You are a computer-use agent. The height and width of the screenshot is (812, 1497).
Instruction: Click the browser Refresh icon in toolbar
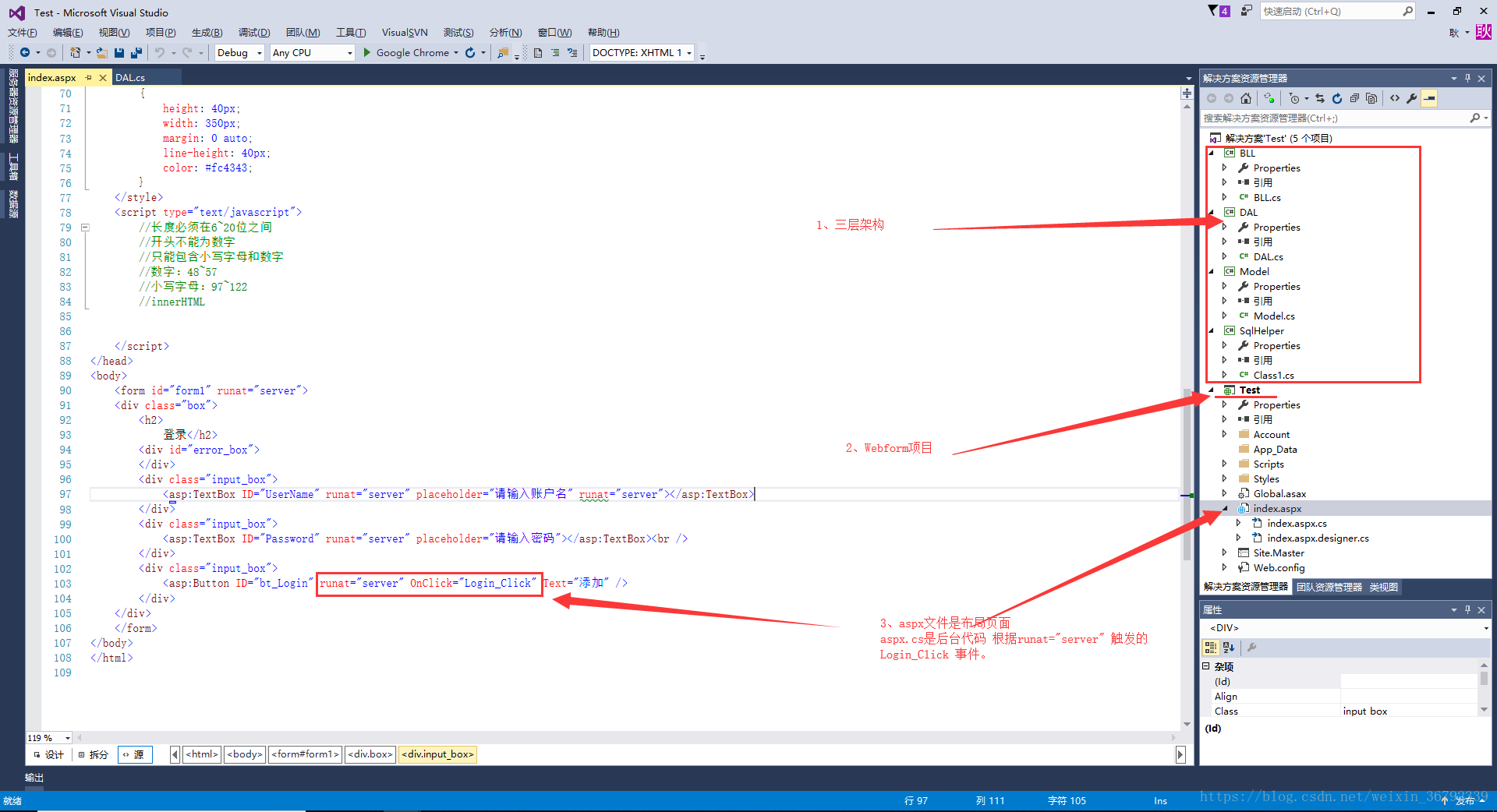click(470, 52)
